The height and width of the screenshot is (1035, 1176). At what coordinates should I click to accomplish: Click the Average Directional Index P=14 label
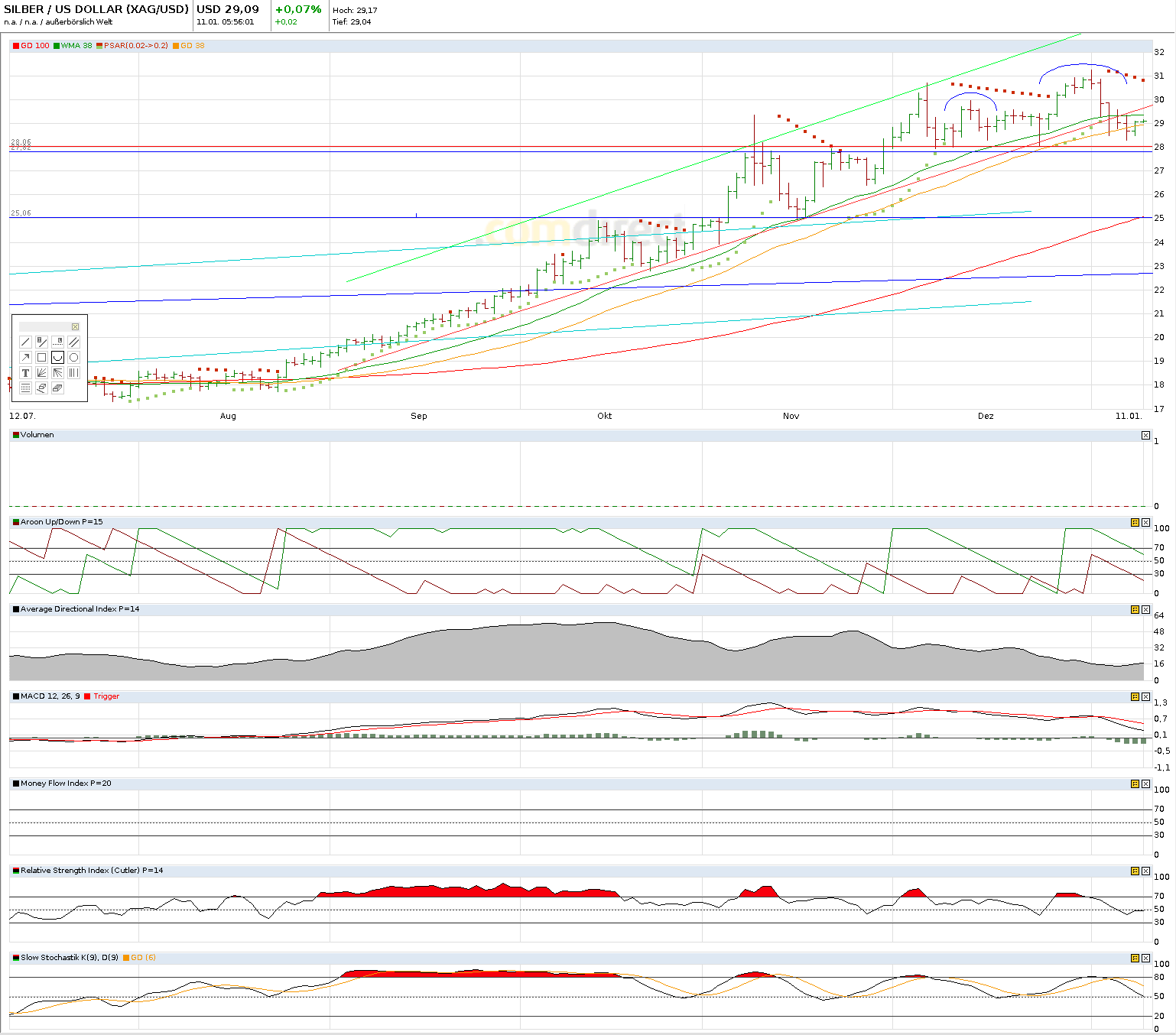(x=80, y=609)
